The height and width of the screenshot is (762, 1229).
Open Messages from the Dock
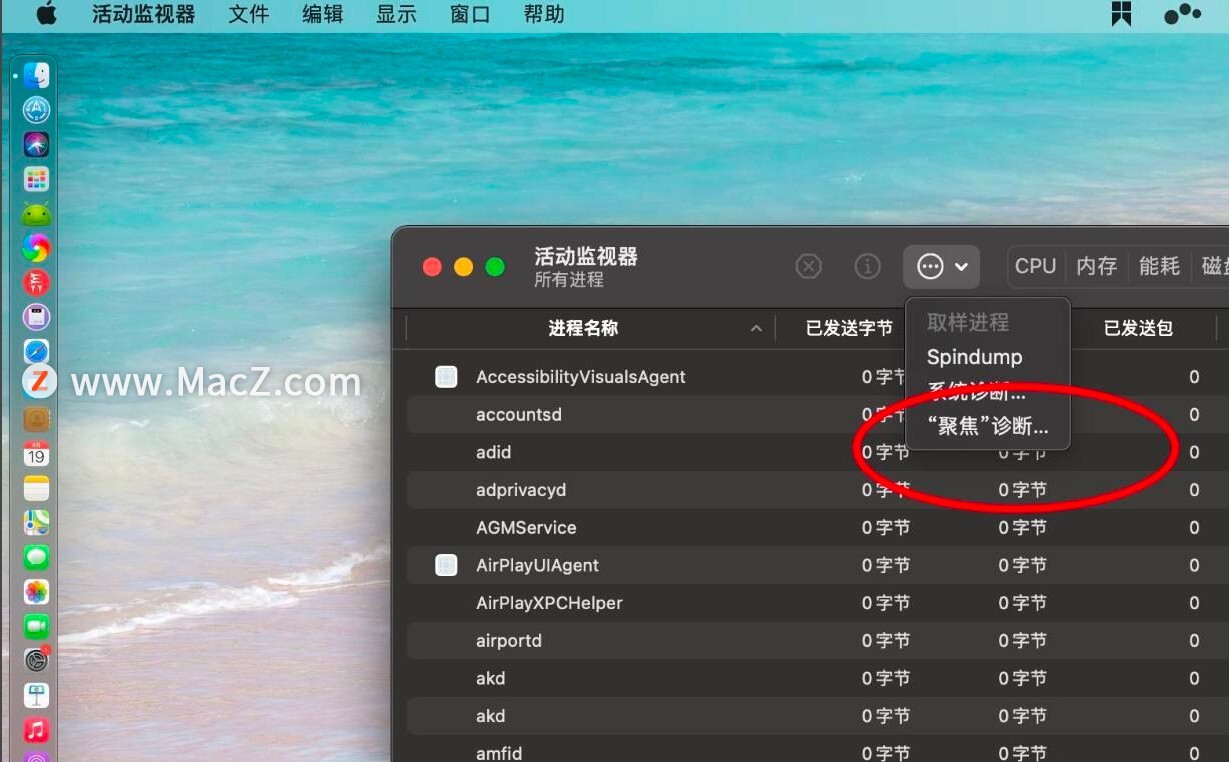click(x=37, y=557)
